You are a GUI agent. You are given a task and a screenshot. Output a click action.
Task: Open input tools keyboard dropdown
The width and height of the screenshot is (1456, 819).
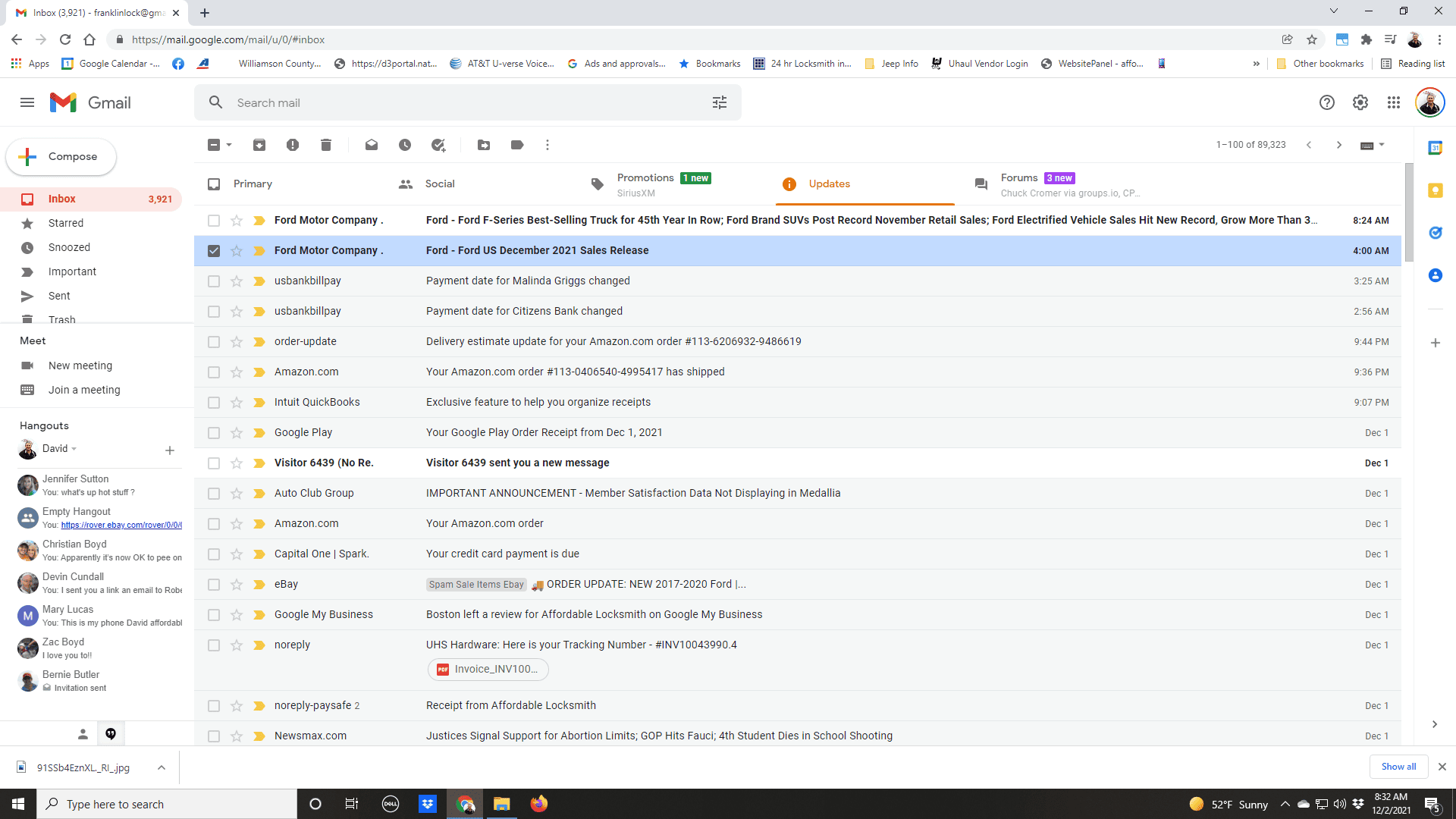1373,145
